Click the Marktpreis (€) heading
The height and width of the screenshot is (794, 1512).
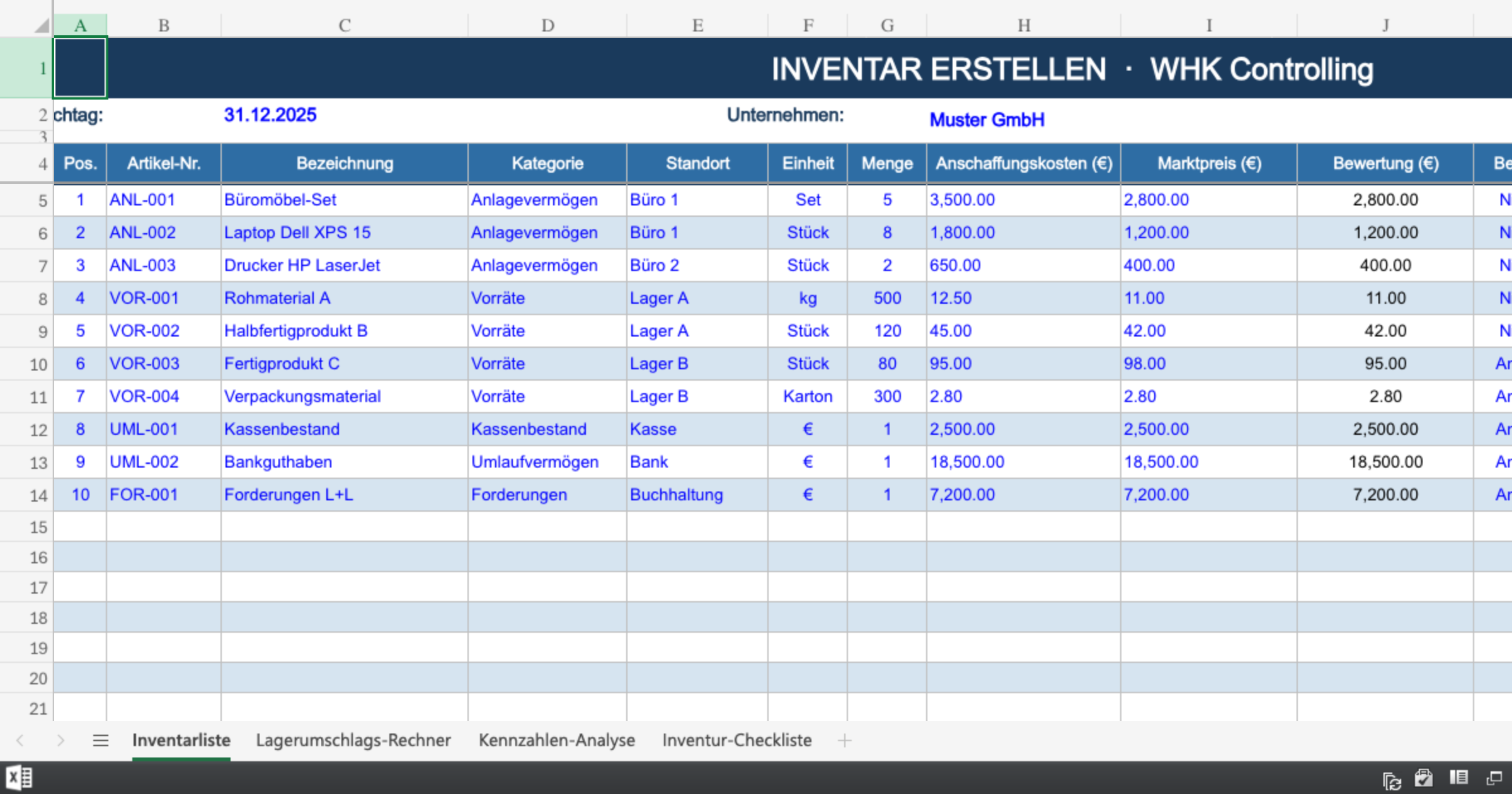click(1209, 163)
